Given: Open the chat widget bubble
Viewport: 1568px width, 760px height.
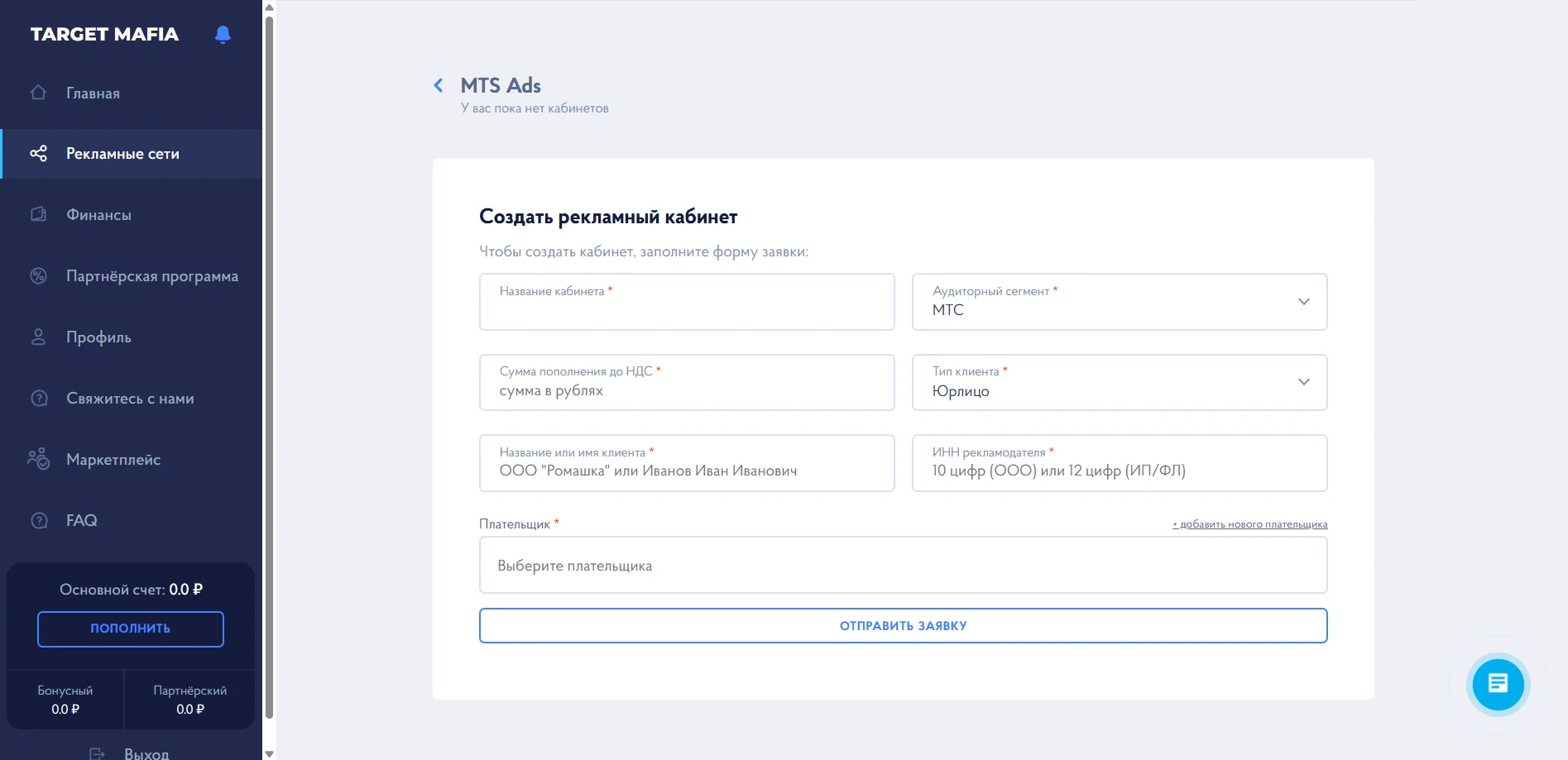Looking at the screenshot, I should click(x=1498, y=684).
